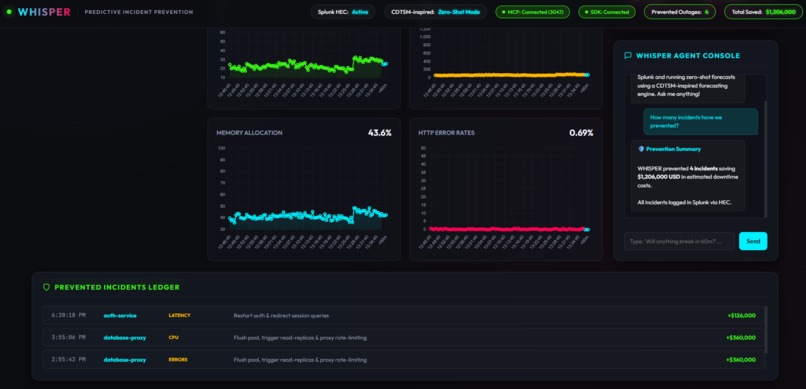Click the +$126,000 savings value
The width and height of the screenshot is (806, 389).
pos(741,316)
